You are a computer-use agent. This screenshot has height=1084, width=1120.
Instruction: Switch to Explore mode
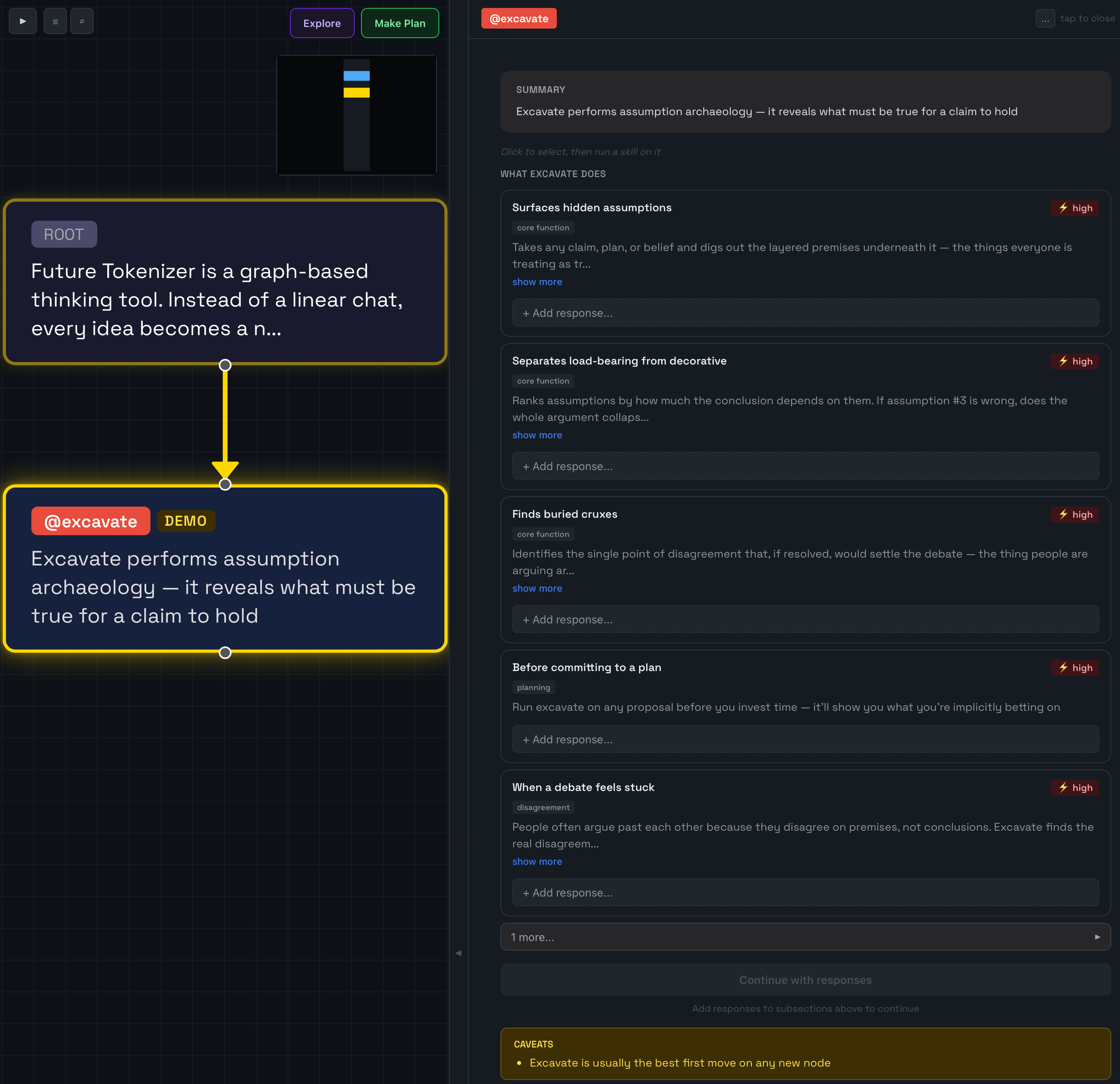coord(322,23)
